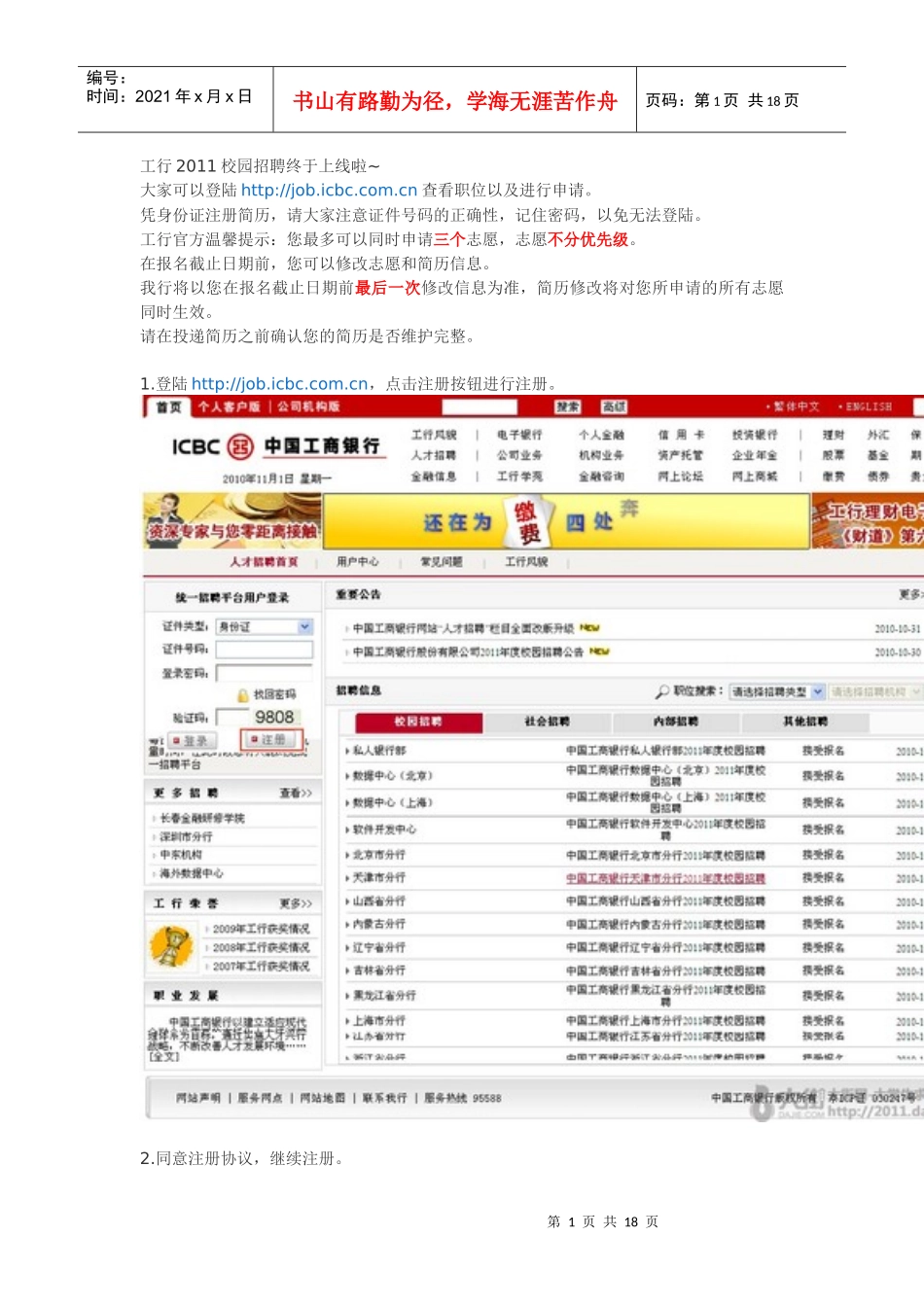Click the 9808 captcha image
924x1307 pixels.
[274, 717]
